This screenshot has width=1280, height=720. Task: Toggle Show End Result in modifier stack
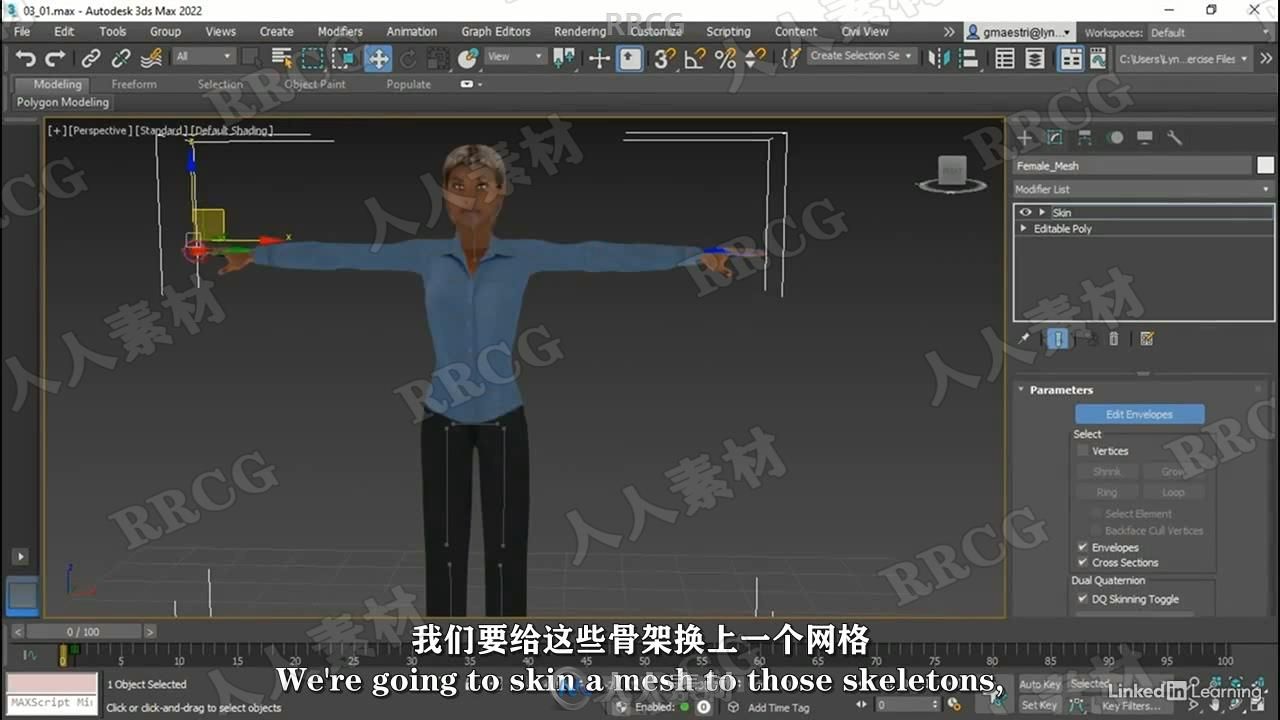1058,339
